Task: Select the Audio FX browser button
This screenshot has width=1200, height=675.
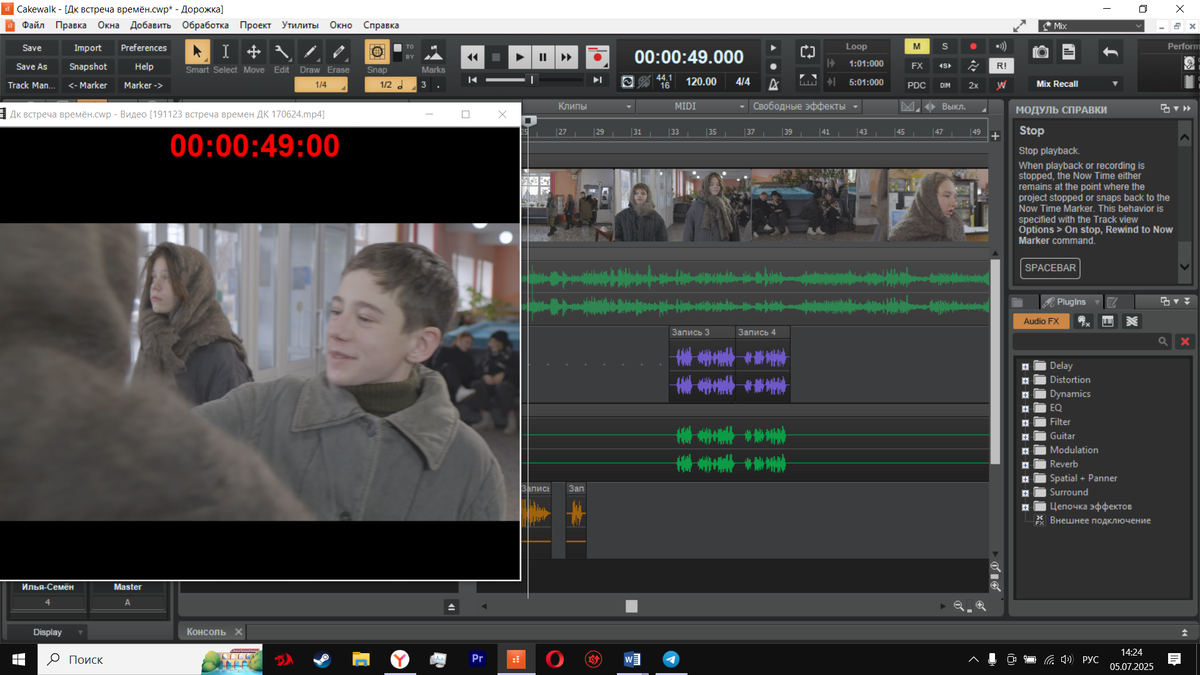Action: (1041, 321)
